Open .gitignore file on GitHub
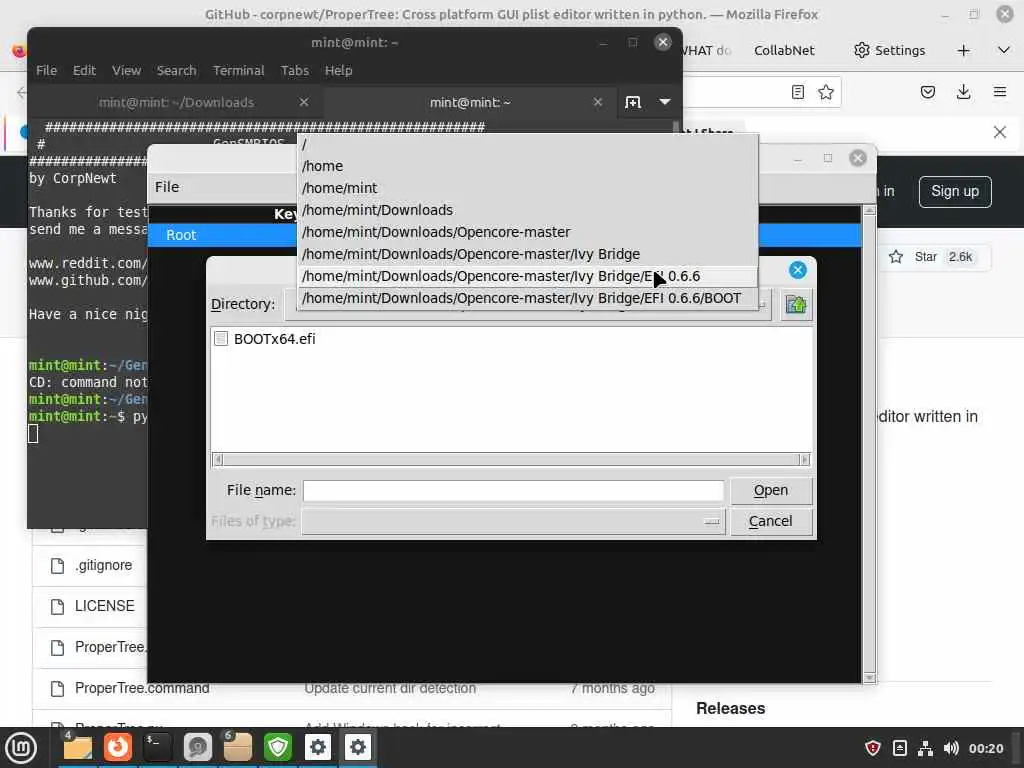 click(x=103, y=566)
